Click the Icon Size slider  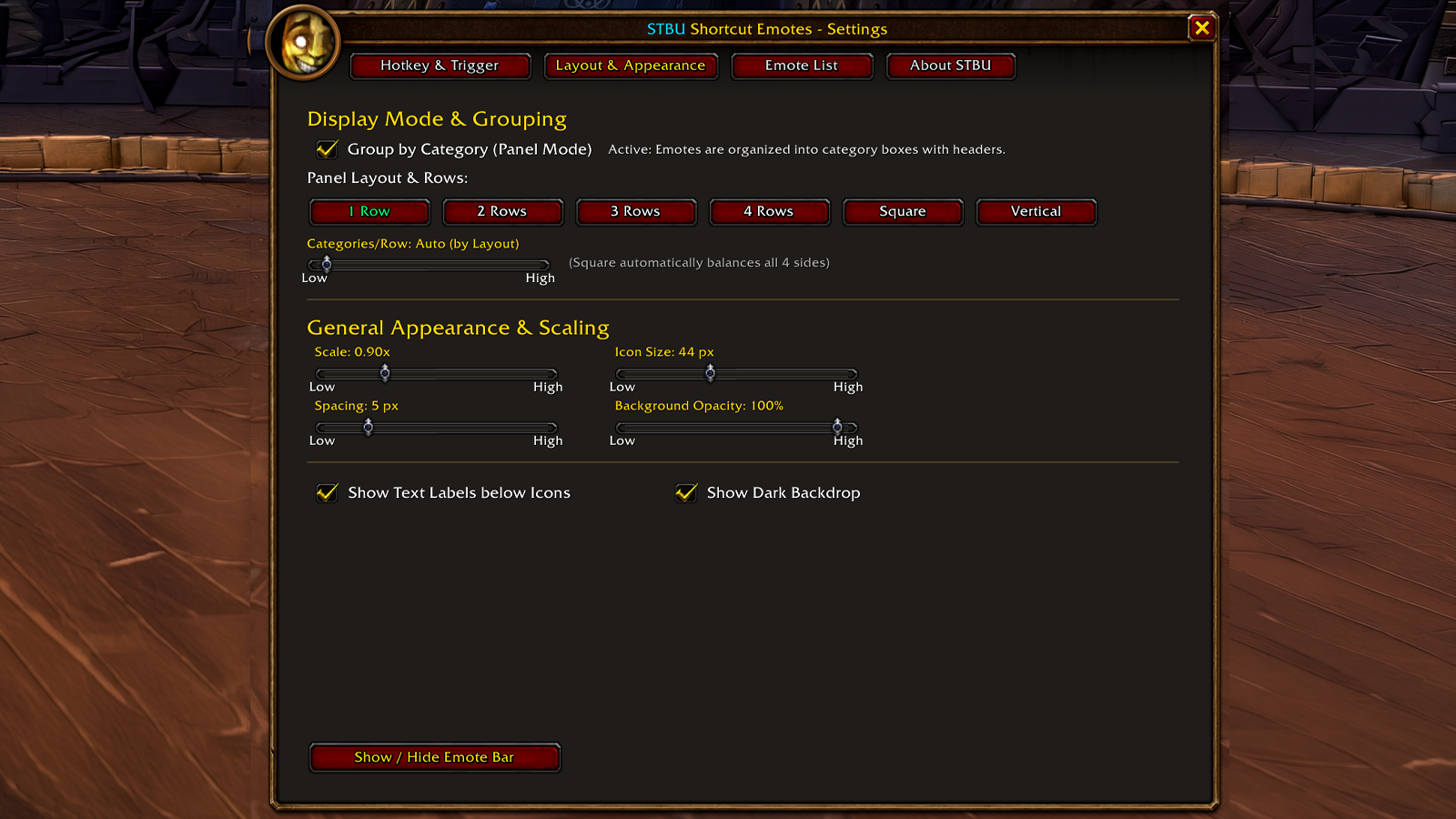coord(736,373)
